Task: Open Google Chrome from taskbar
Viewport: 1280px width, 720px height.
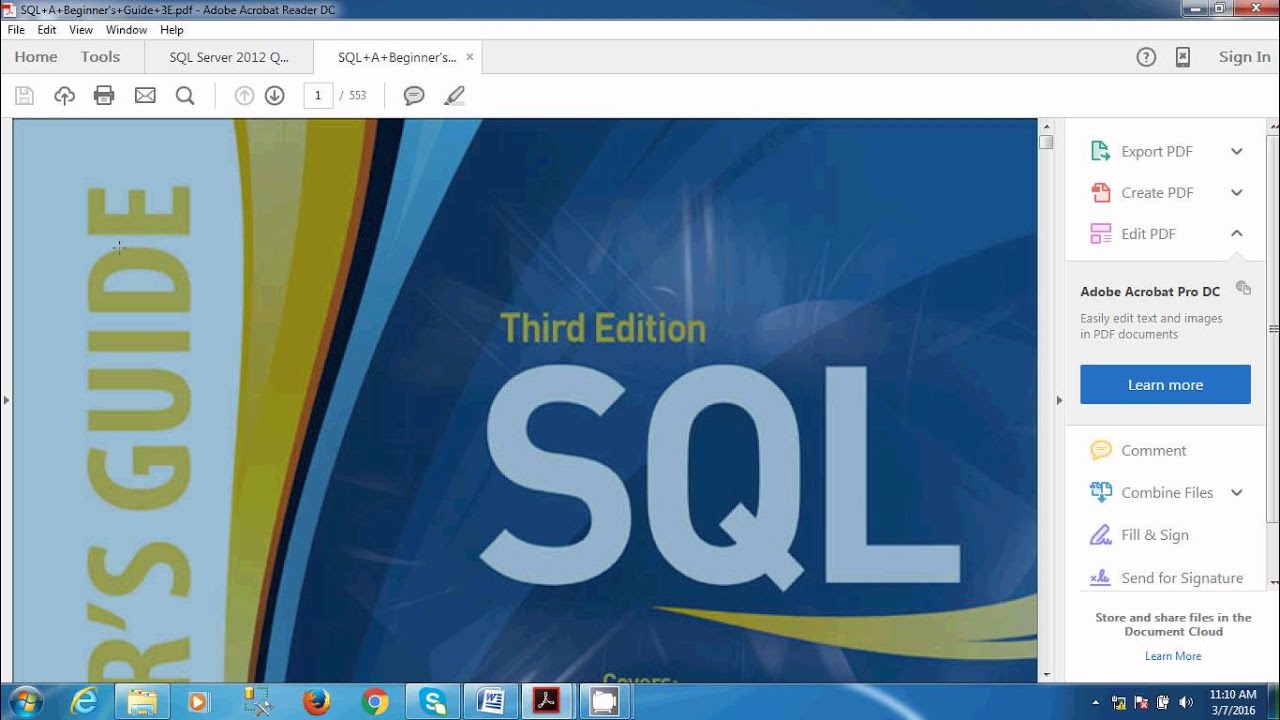Action: pyautogui.click(x=375, y=702)
